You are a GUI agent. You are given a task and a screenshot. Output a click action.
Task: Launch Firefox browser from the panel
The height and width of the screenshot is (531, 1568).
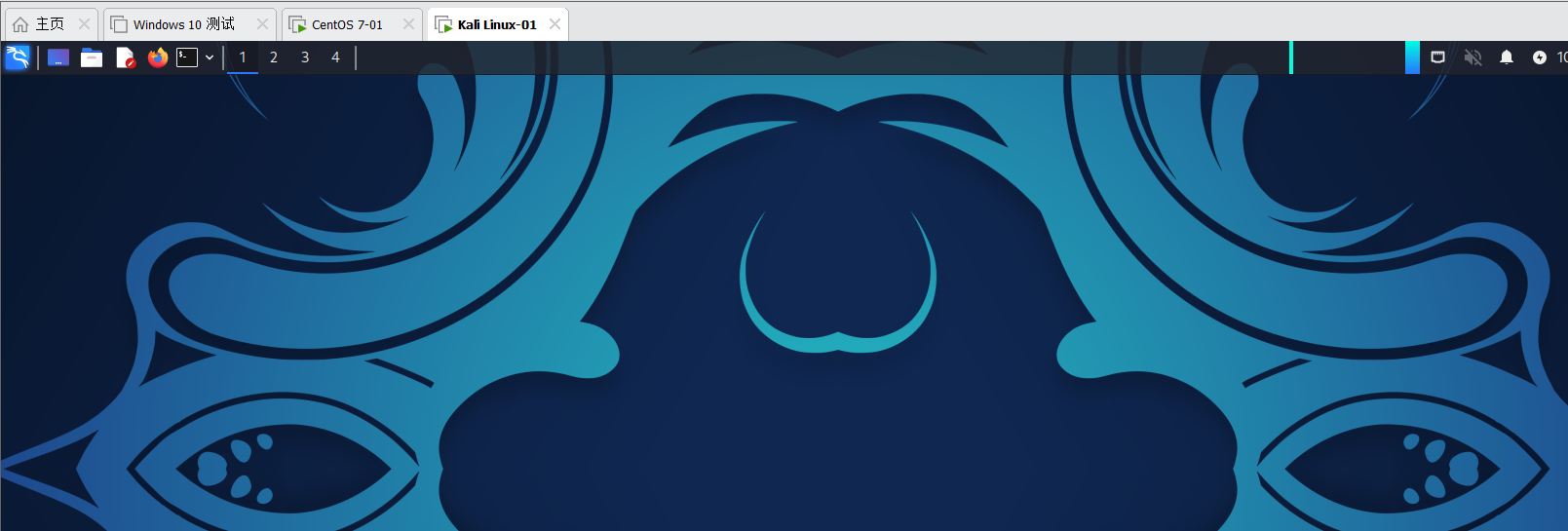(158, 57)
